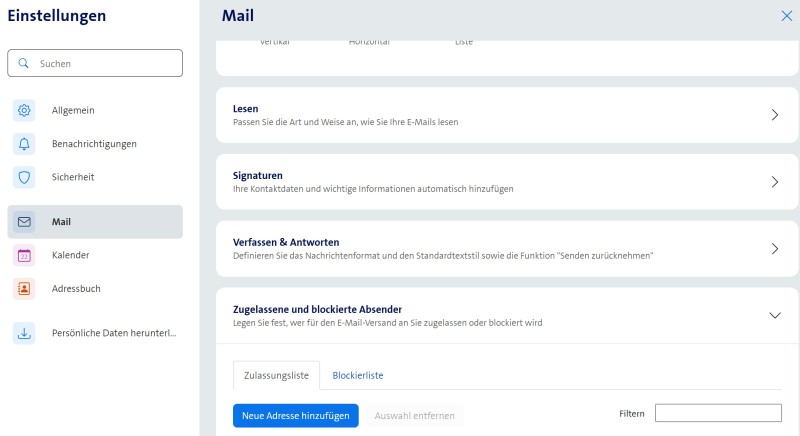800x436 pixels.
Task: Click the Mail envelope icon in sidebar
Action: [x=25, y=222]
